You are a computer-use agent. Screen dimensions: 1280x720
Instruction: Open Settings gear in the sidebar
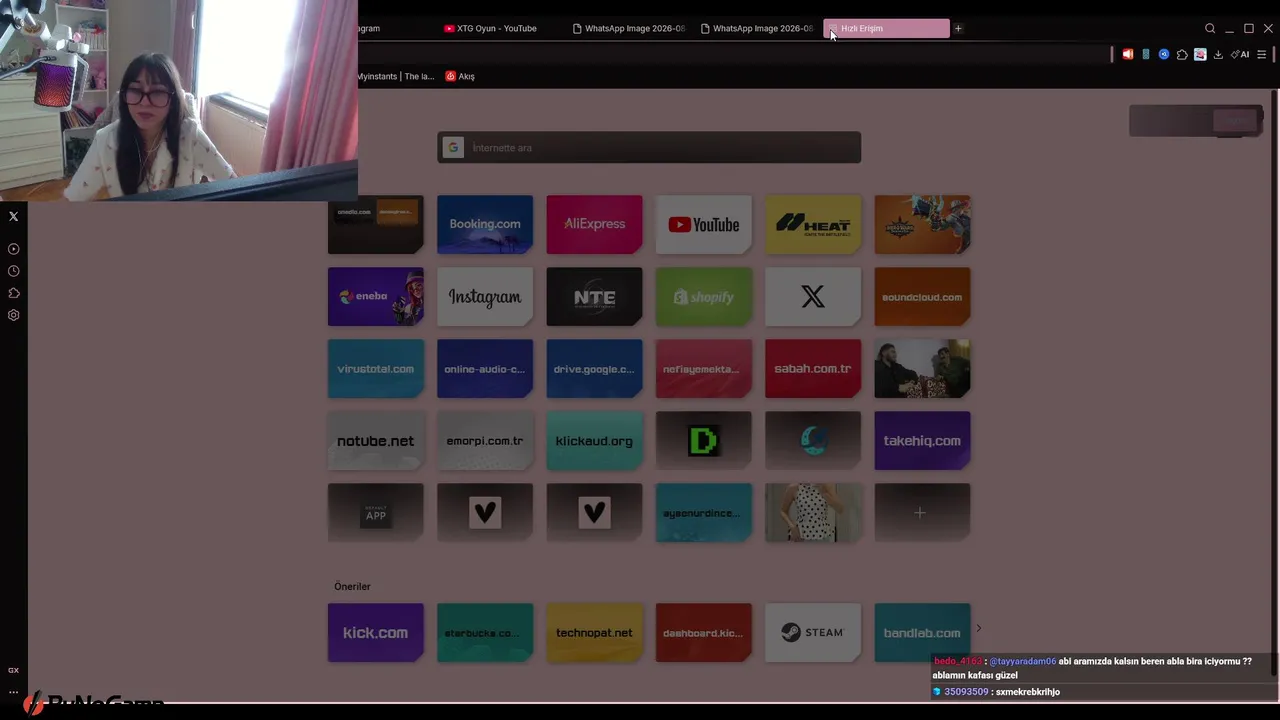pyautogui.click(x=13, y=315)
